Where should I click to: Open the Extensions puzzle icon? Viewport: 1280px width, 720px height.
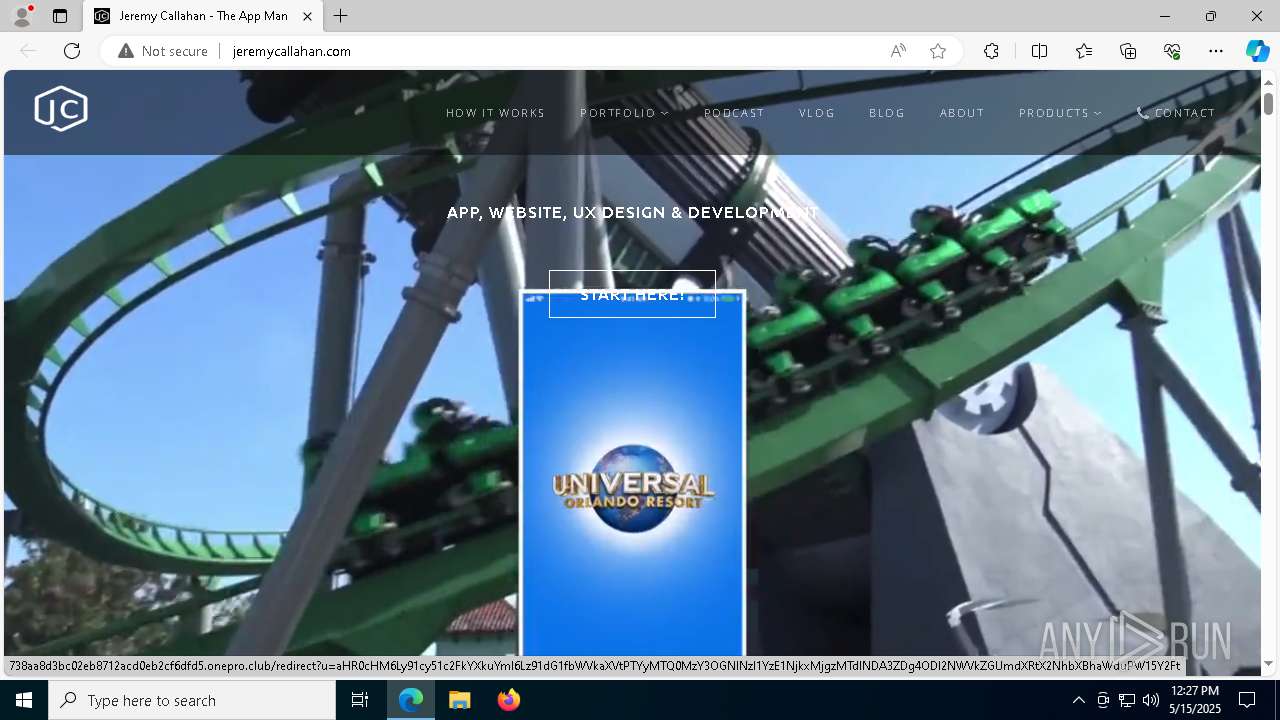(991, 51)
